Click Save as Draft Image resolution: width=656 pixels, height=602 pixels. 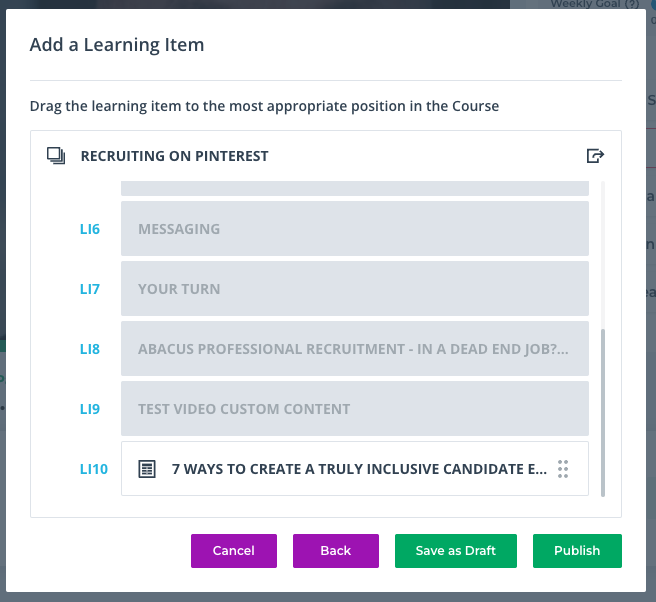[x=456, y=551]
